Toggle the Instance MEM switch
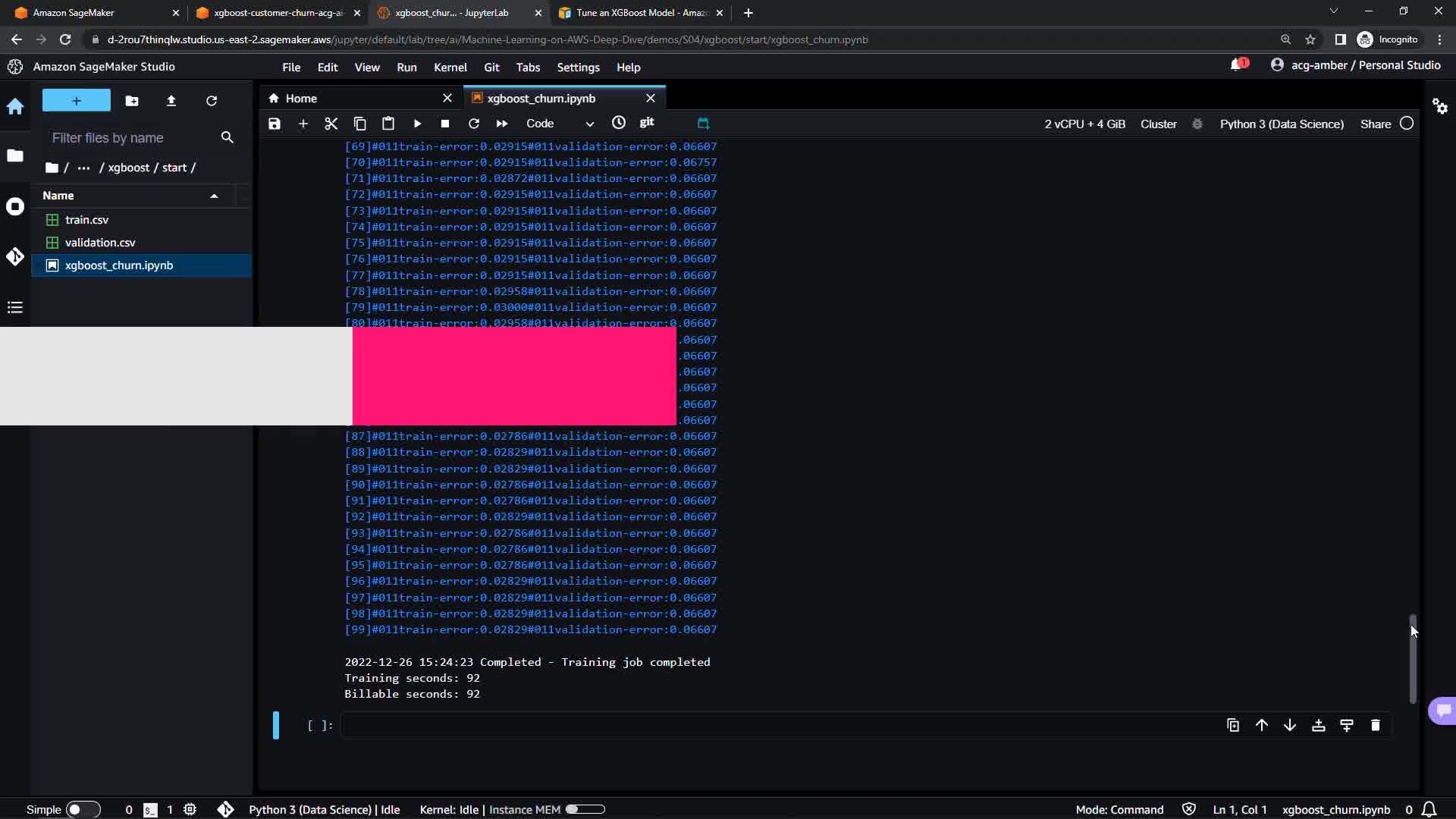The image size is (1456, 819). (585, 810)
